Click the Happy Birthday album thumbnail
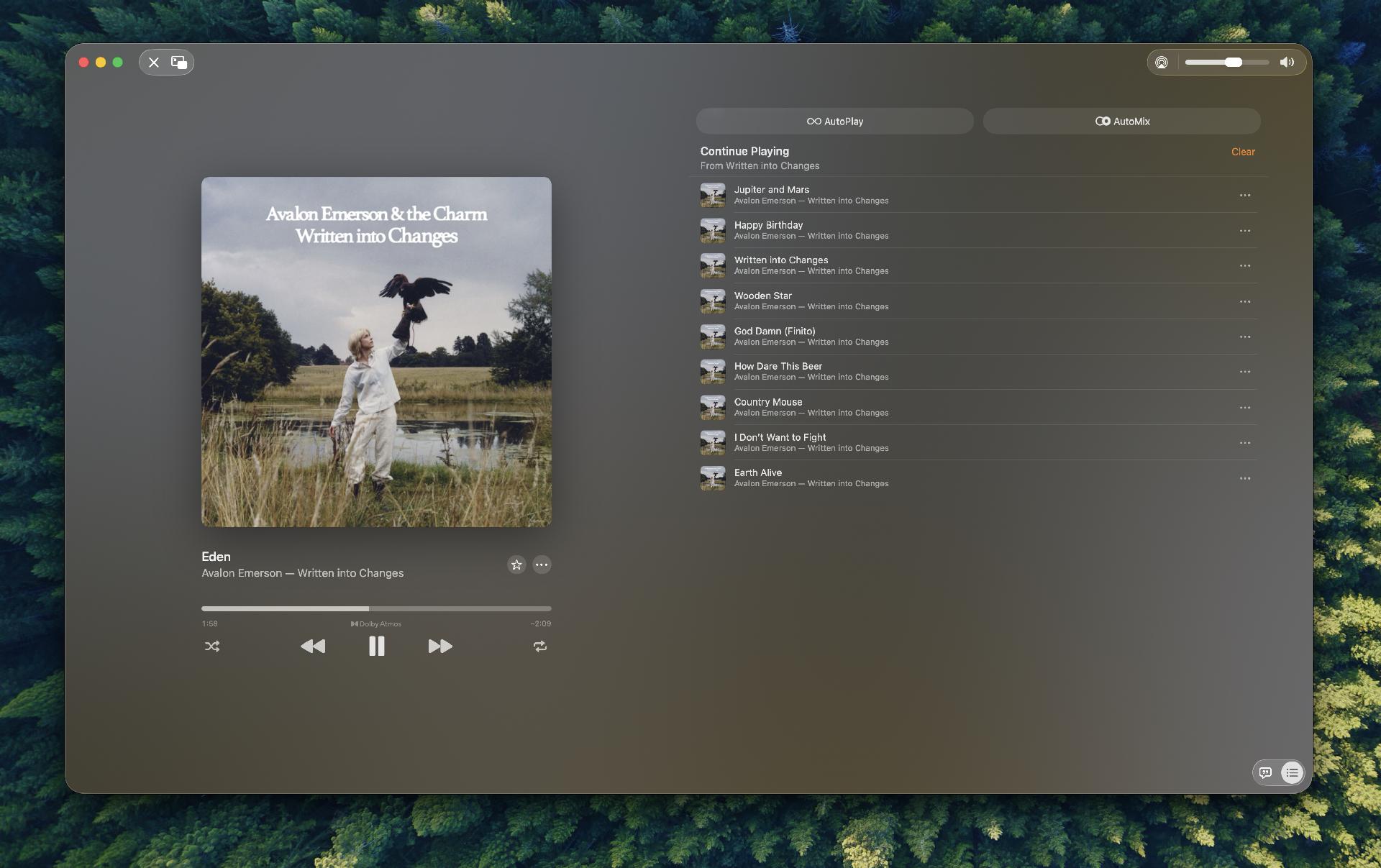The width and height of the screenshot is (1381, 868). click(713, 230)
